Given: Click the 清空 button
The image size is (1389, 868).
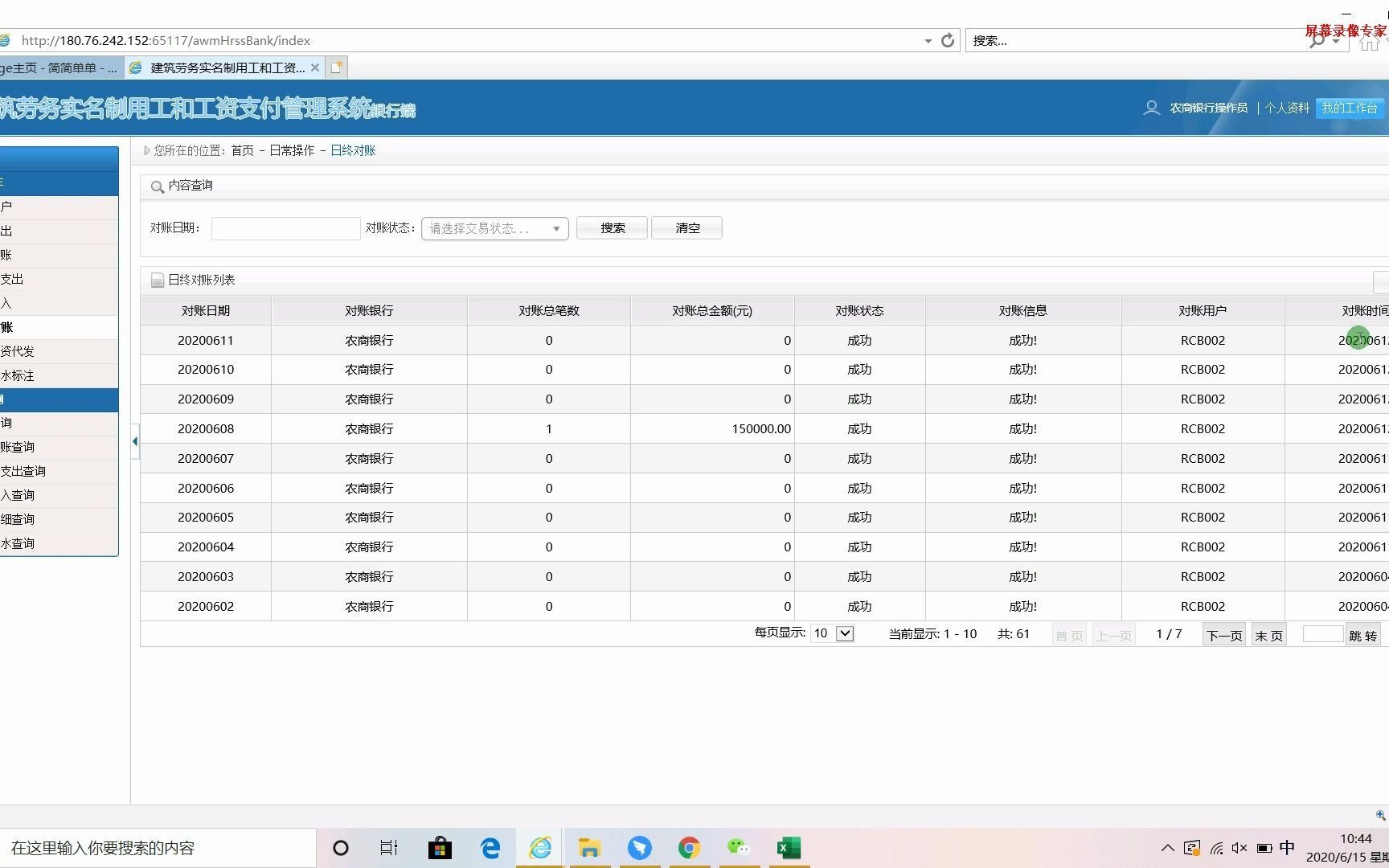Looking at the screenshot, I should click(x=686, y=228).
